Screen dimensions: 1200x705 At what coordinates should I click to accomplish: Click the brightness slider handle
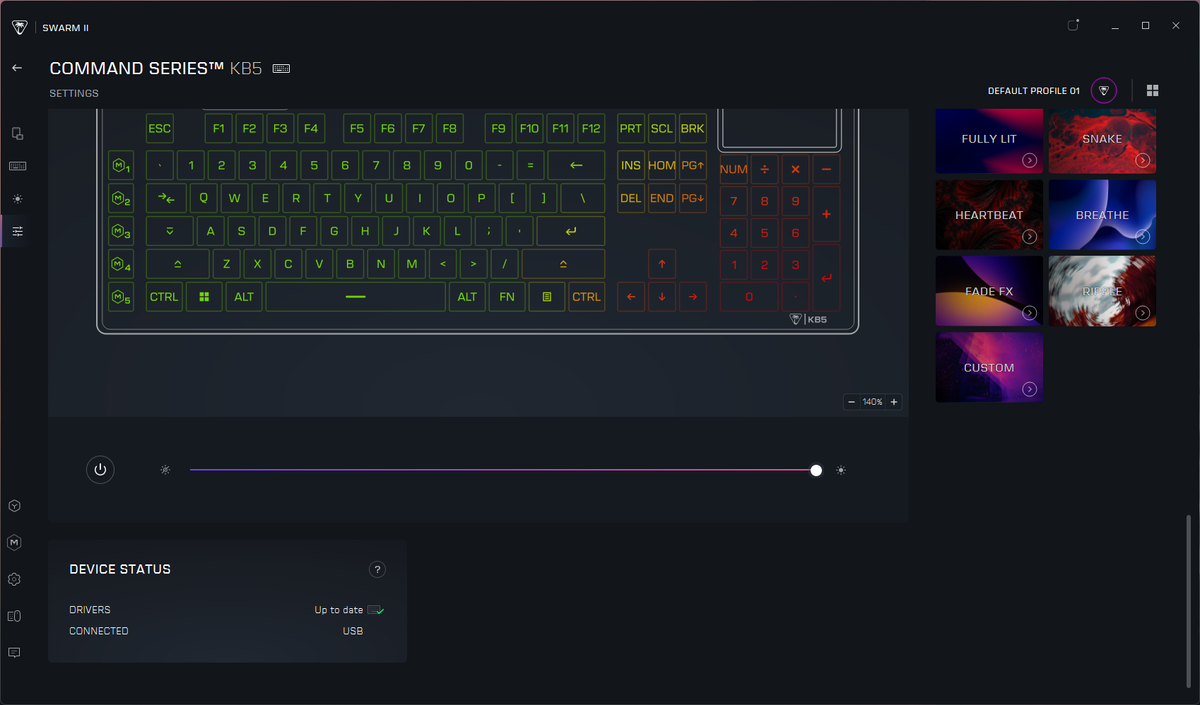tap(816, 470)
